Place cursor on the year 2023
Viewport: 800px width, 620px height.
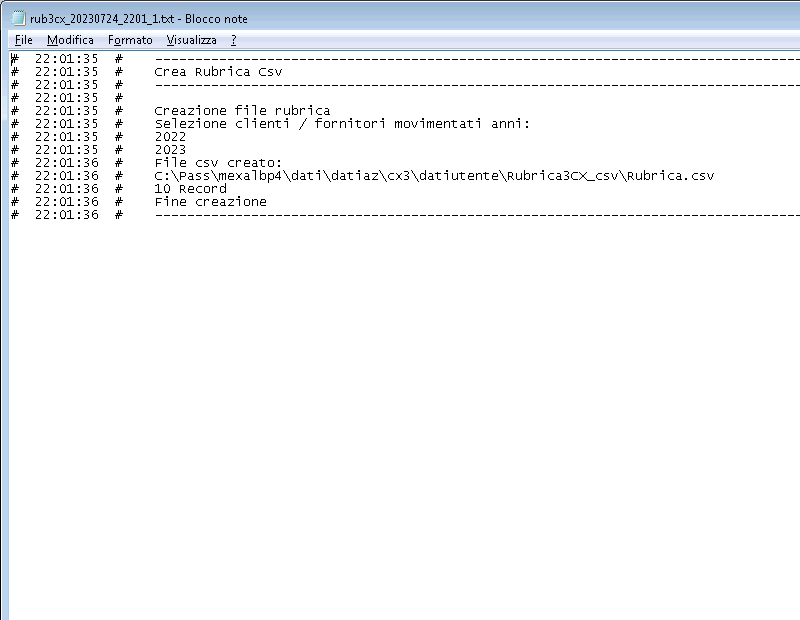(170, 150)
